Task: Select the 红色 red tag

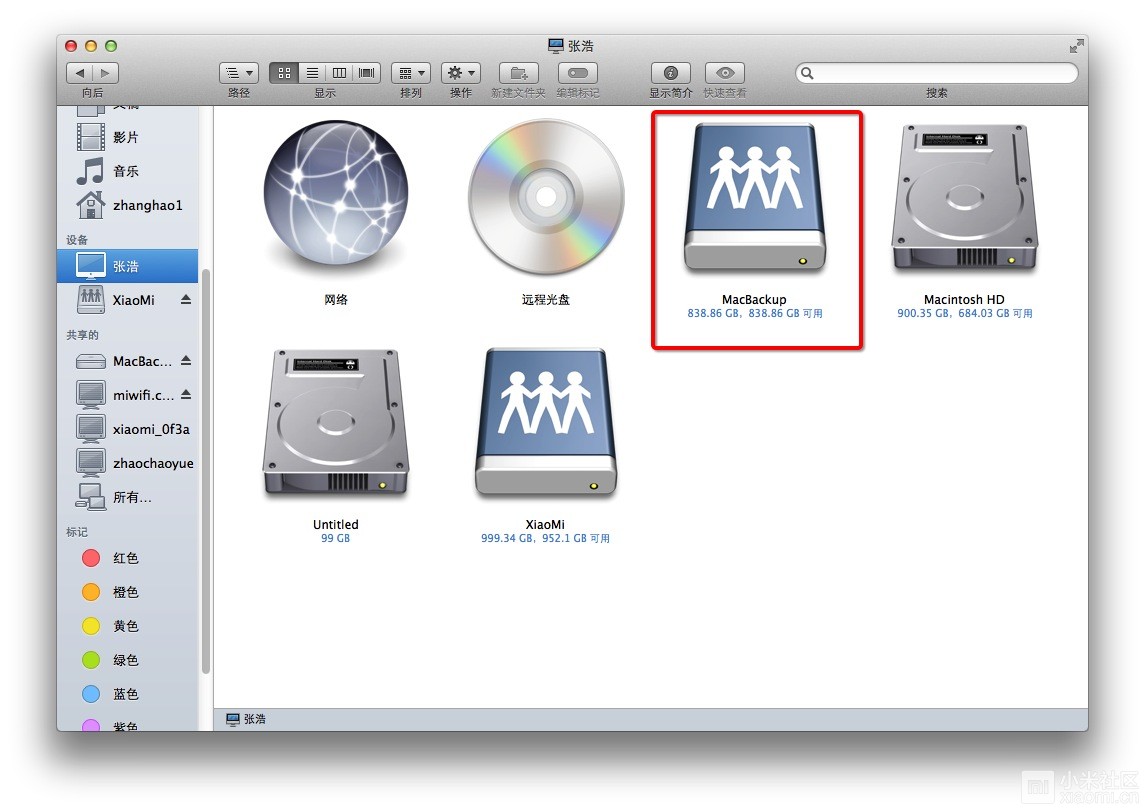Action: 125,558
